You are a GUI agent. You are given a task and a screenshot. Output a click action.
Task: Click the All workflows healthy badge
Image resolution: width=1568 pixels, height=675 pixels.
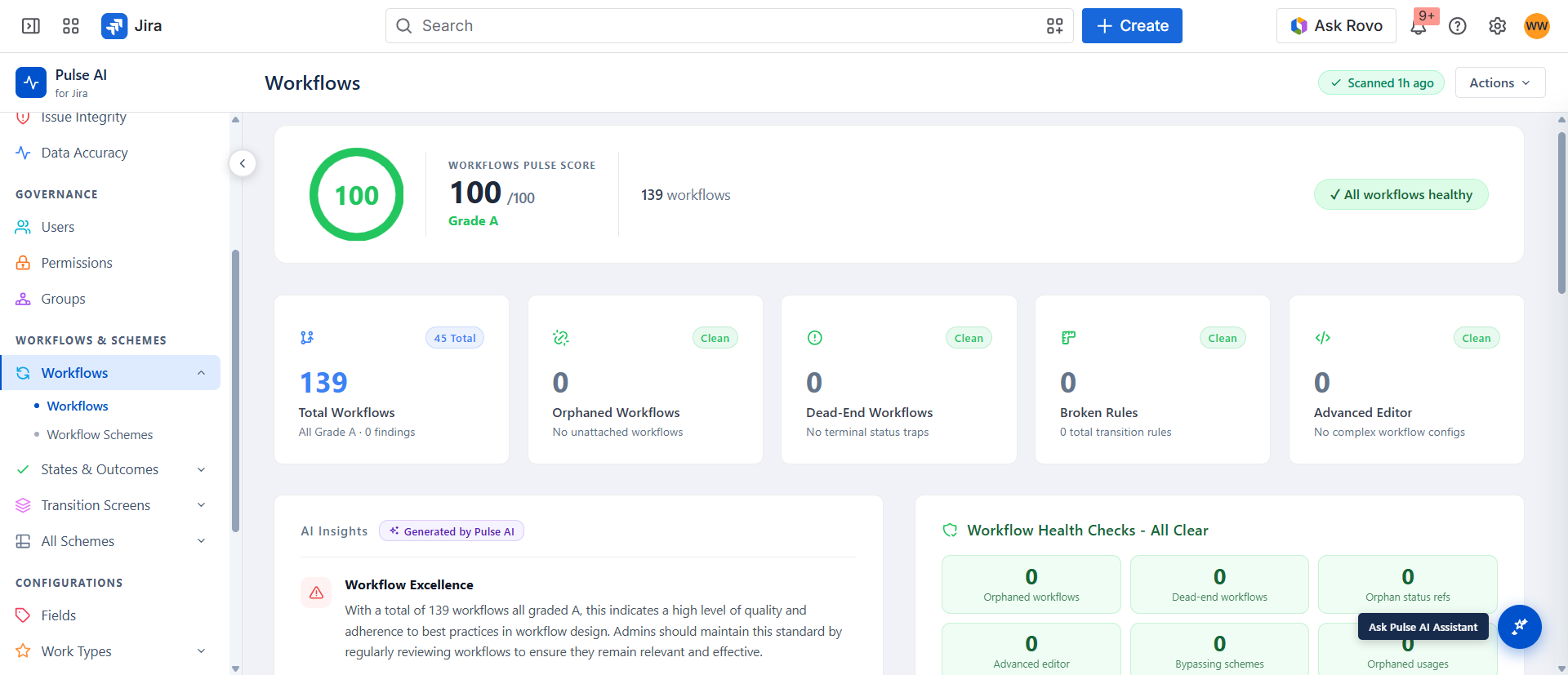pyautogui.click(x=1401, y=195)
